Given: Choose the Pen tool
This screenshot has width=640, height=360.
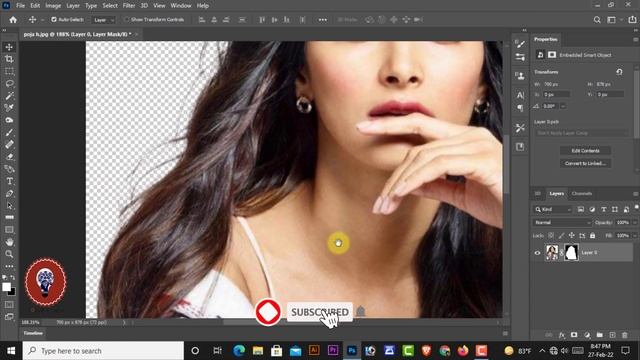Looking at the screenshot, I should (9, 193).
